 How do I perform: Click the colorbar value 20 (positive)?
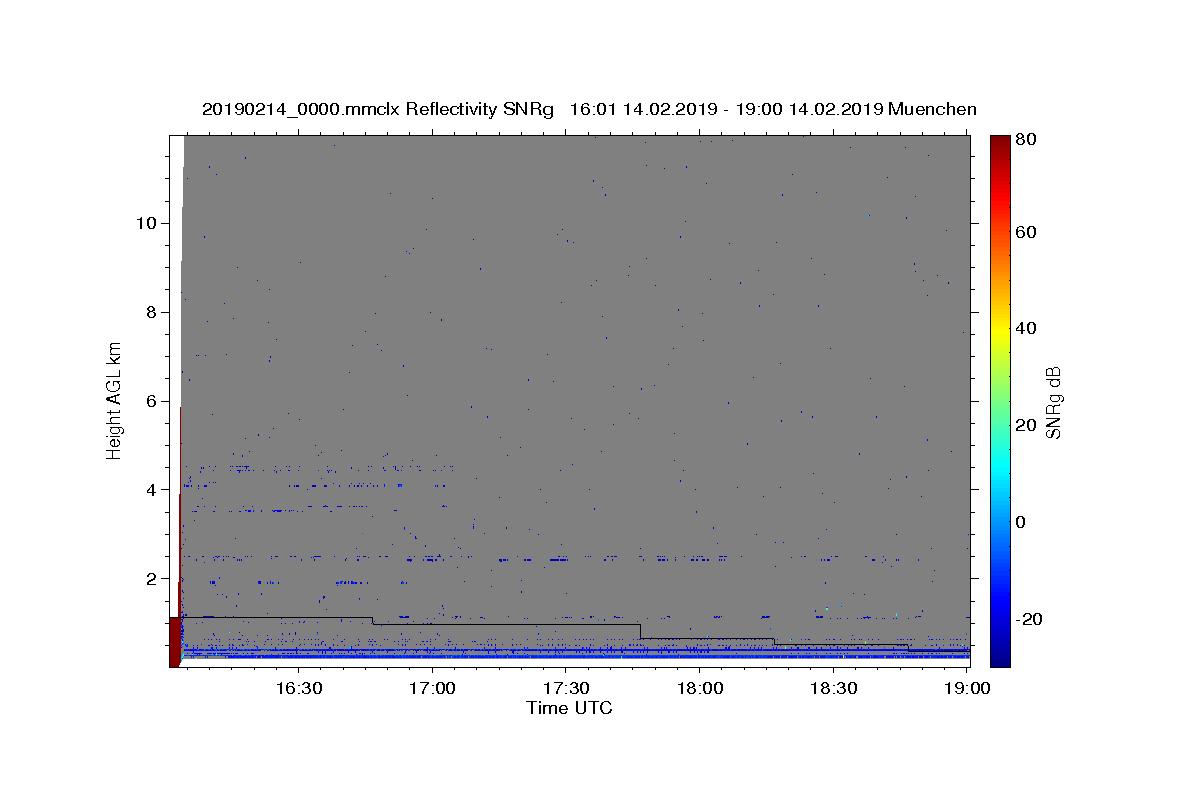click(1025, 426)
